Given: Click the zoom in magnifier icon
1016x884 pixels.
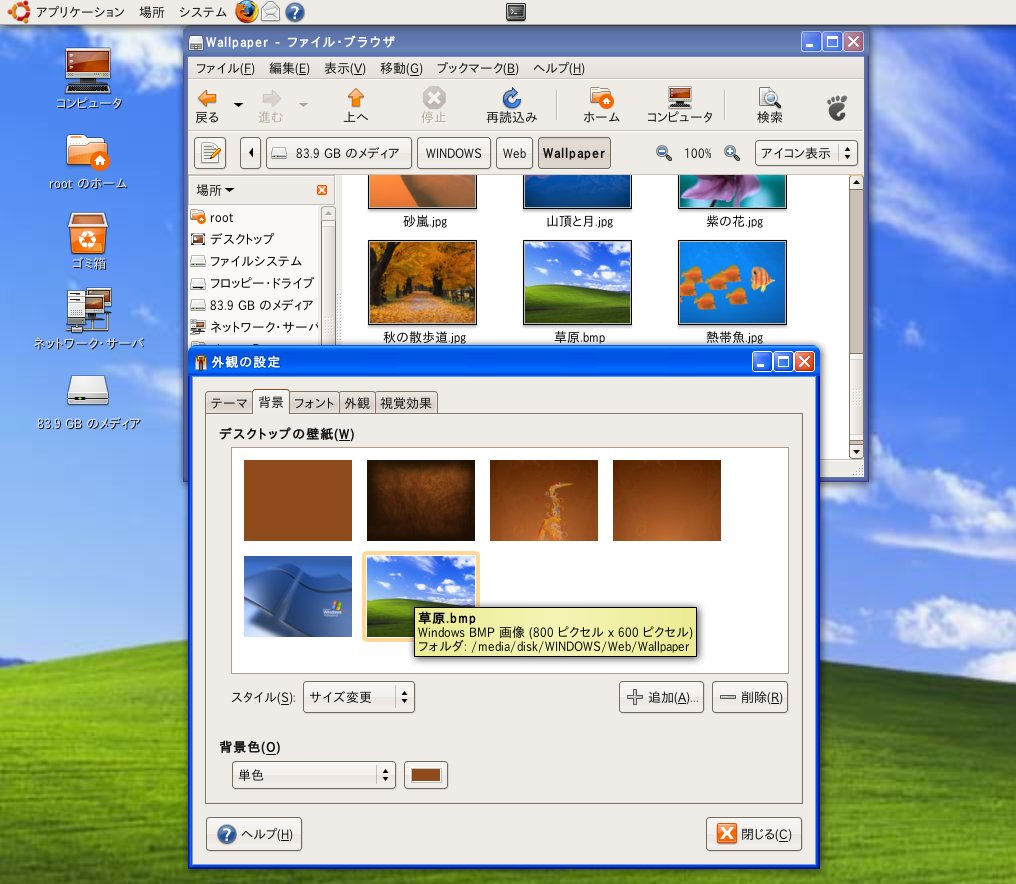Looking at the screenshot, I should point(732,153).
